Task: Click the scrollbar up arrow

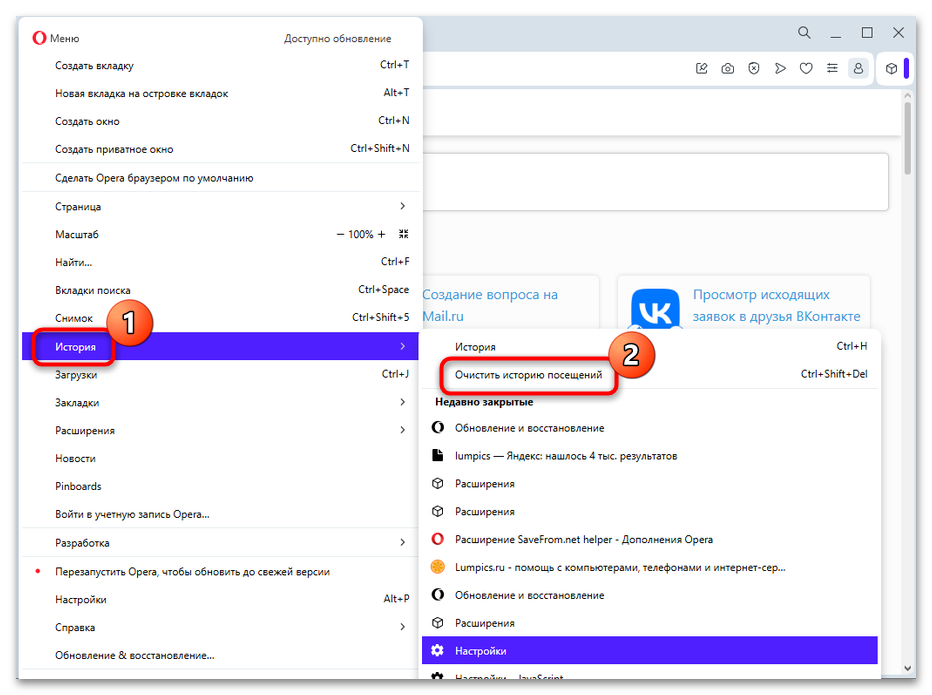Action: pyautogui.click(x=907, y=95)
